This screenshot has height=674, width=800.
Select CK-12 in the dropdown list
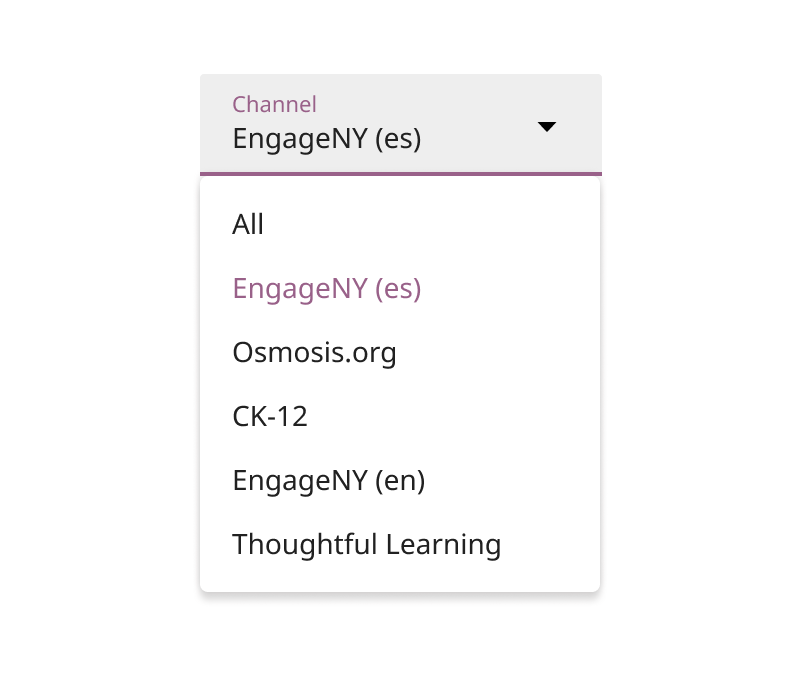(270, 416)
